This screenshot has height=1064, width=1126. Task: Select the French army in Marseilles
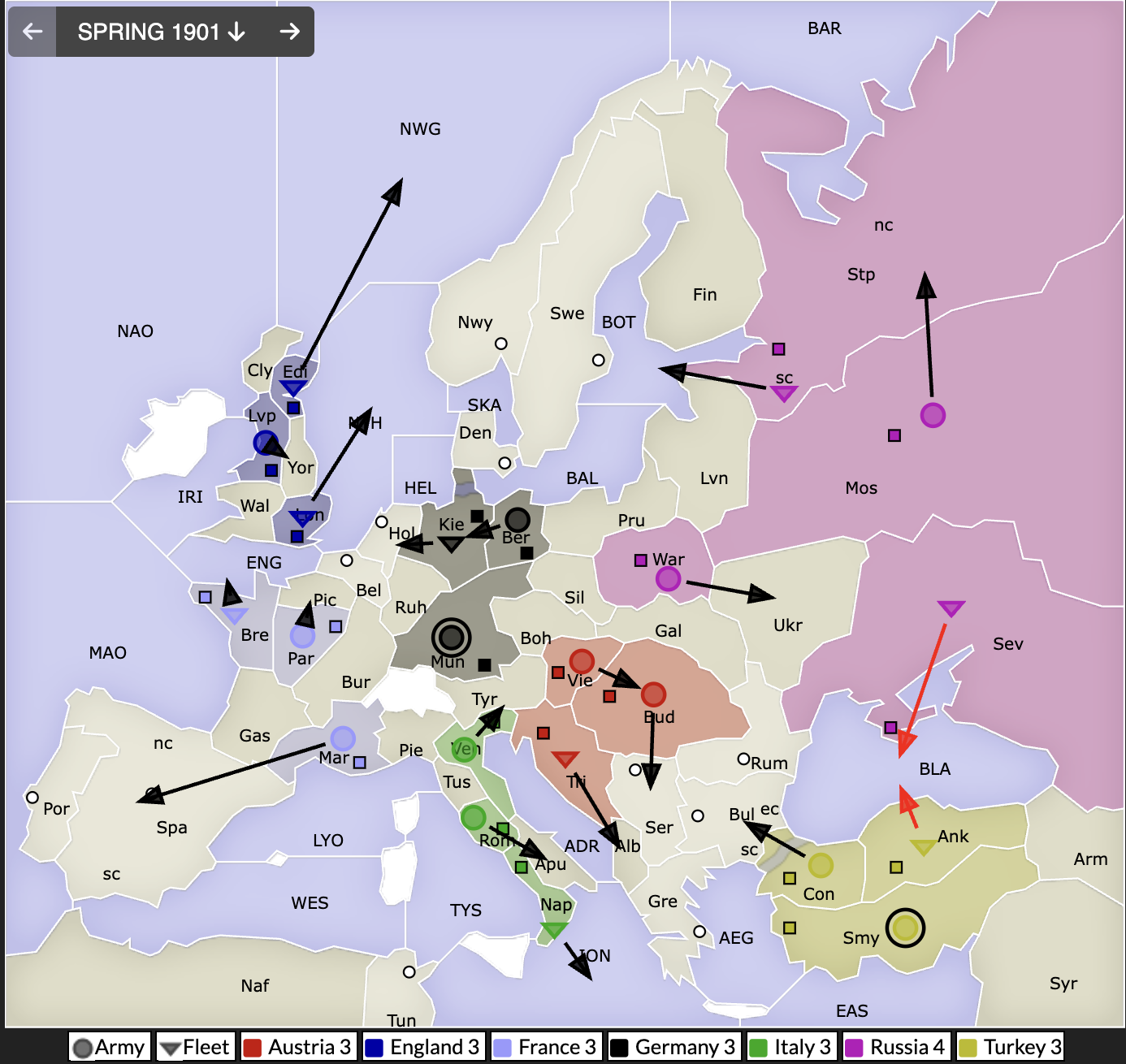click(343, 738)
